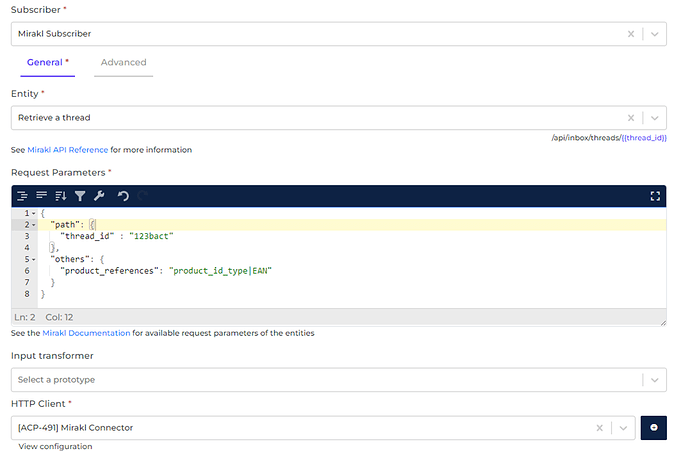Screen dimensions: 690x451
Task: Open the Input transformer dropdown arrow
Action: [x=654, y=380]
